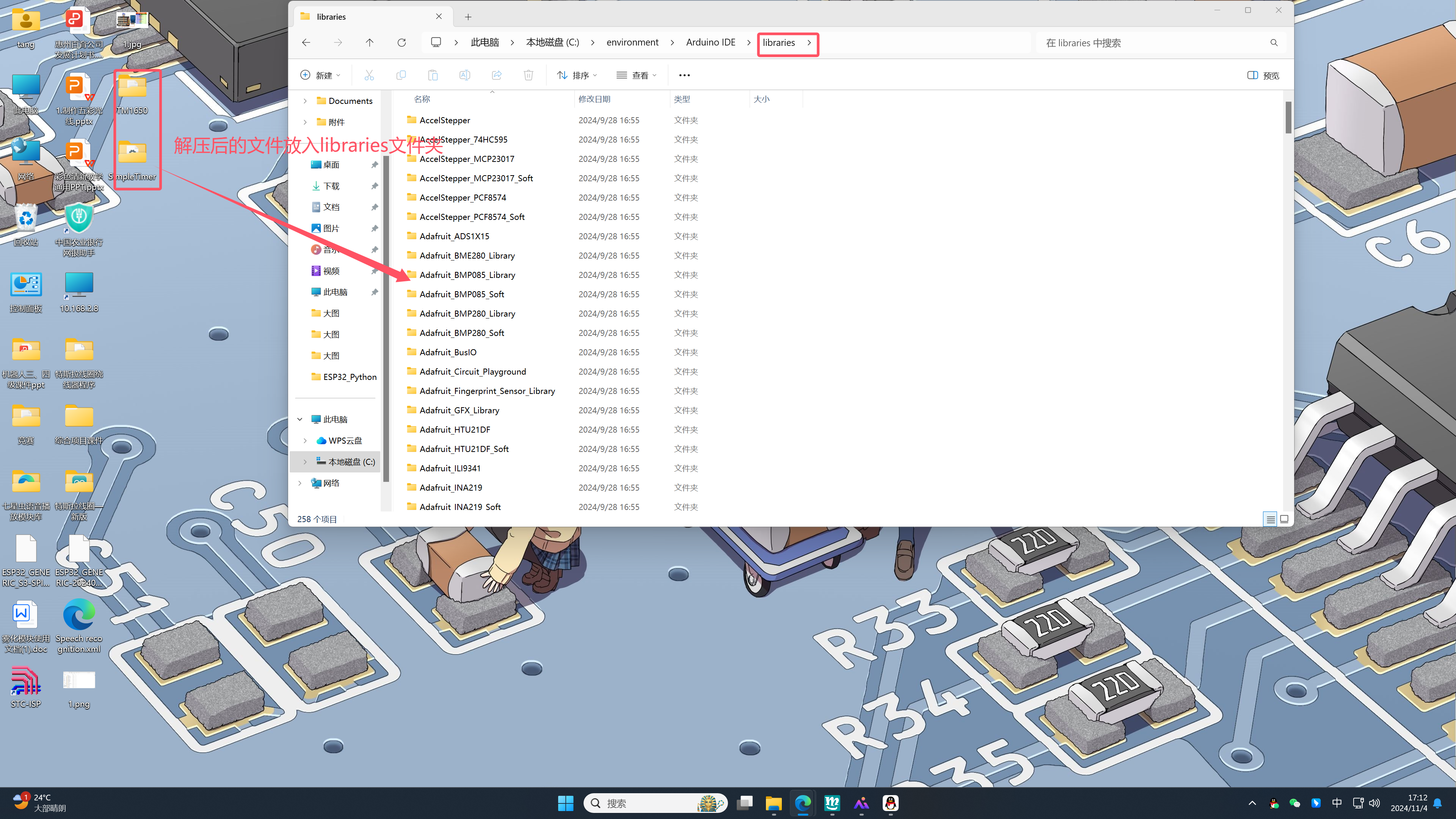Switch to large thumbnails view icon at bottom right
Image resolution: width=1456 pixels, height=819 pixels.
click(x=1284, y=519)
